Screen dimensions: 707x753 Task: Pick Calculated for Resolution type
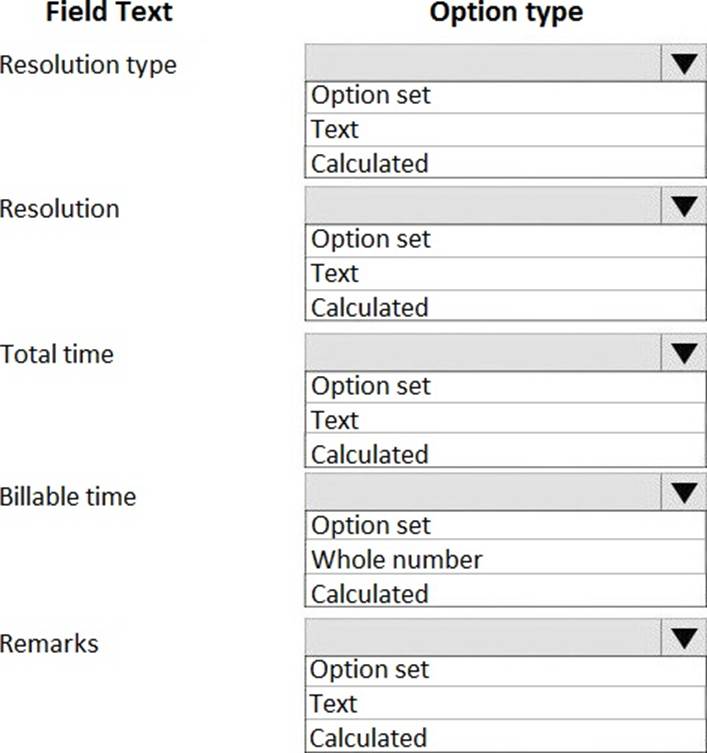(x=505, y=163)
